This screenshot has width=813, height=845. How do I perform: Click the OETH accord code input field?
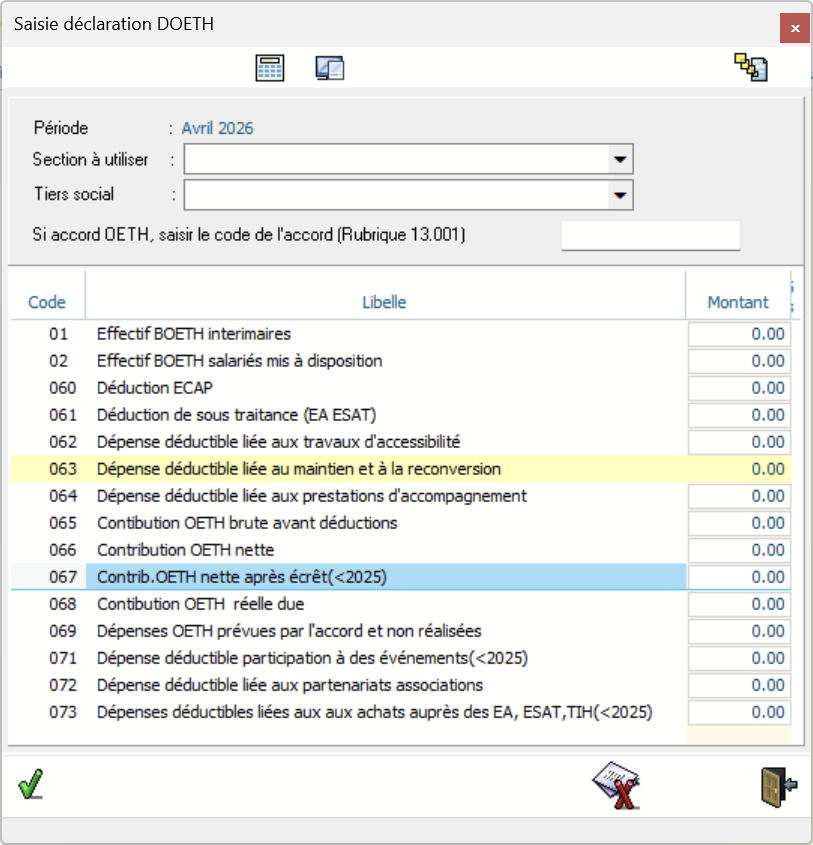click(650, 235)
